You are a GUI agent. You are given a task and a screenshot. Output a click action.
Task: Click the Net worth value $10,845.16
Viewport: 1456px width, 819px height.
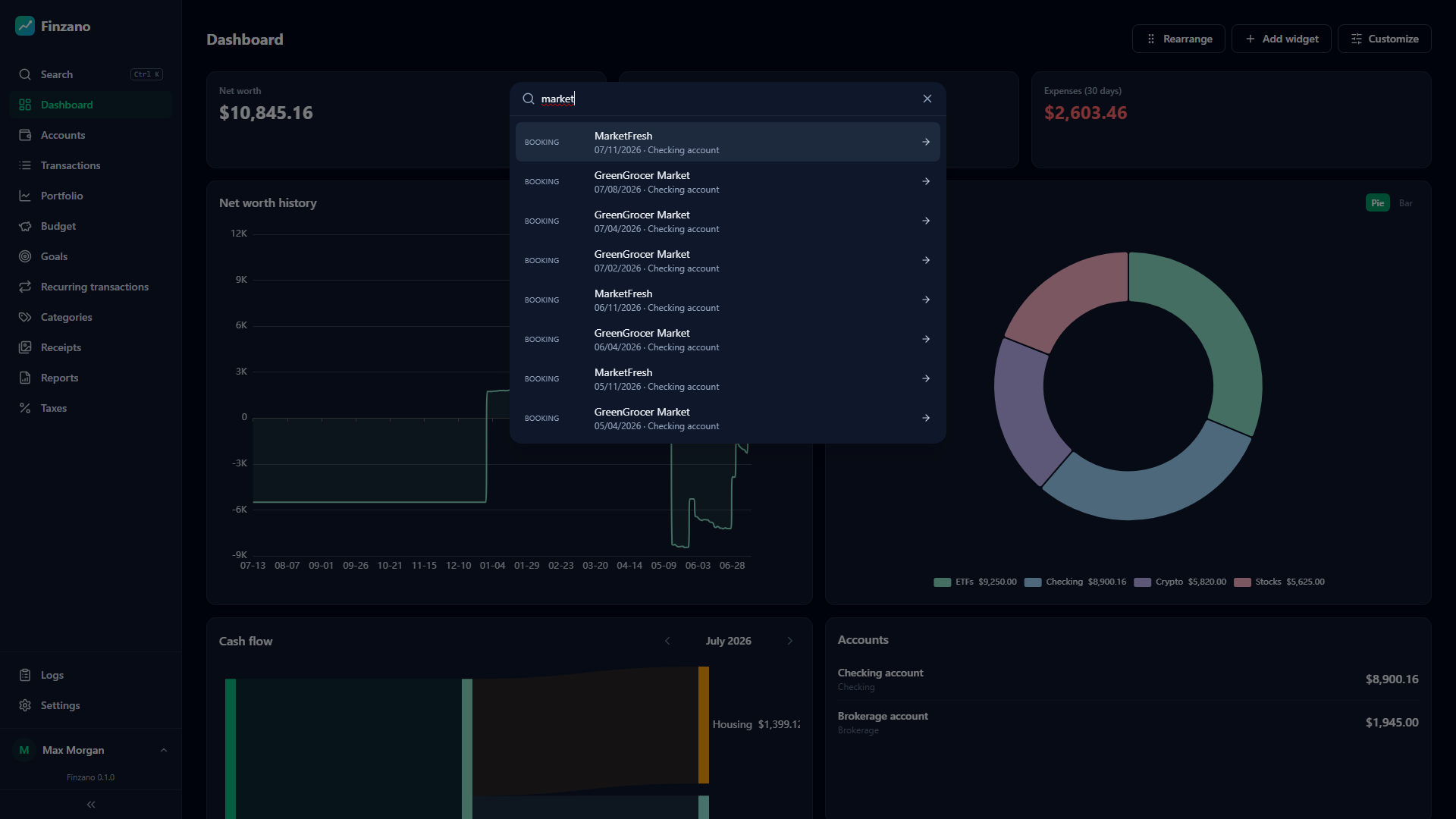tap(265, 113)
